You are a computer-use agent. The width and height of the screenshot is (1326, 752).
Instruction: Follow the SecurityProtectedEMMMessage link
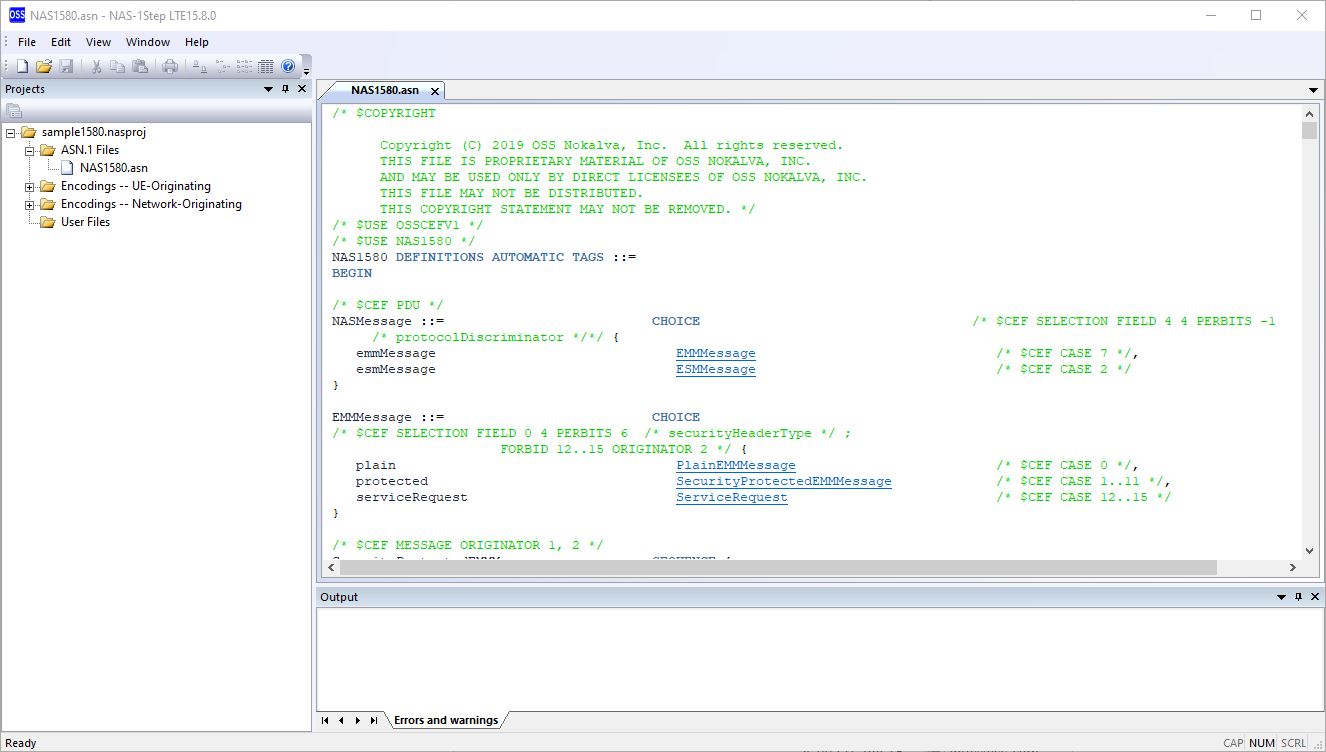(784, 481)
